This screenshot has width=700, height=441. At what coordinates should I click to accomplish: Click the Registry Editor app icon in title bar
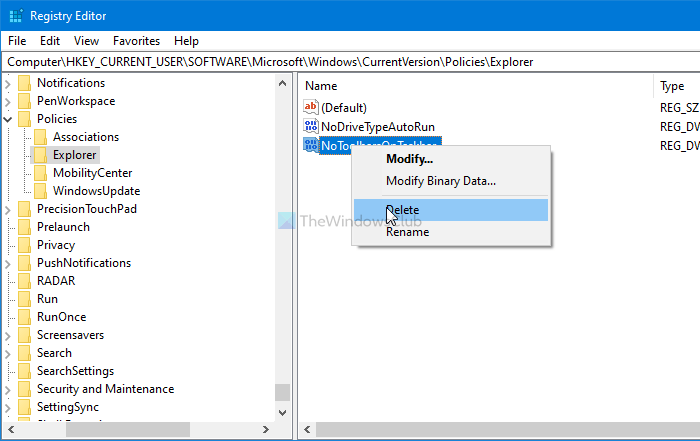[x=16, y=16]
